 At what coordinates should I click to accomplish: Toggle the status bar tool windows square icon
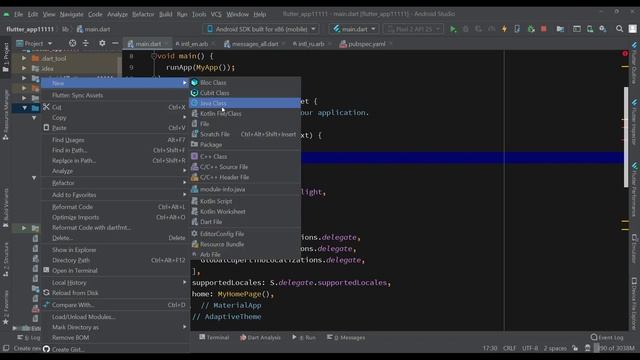(6, 348)
